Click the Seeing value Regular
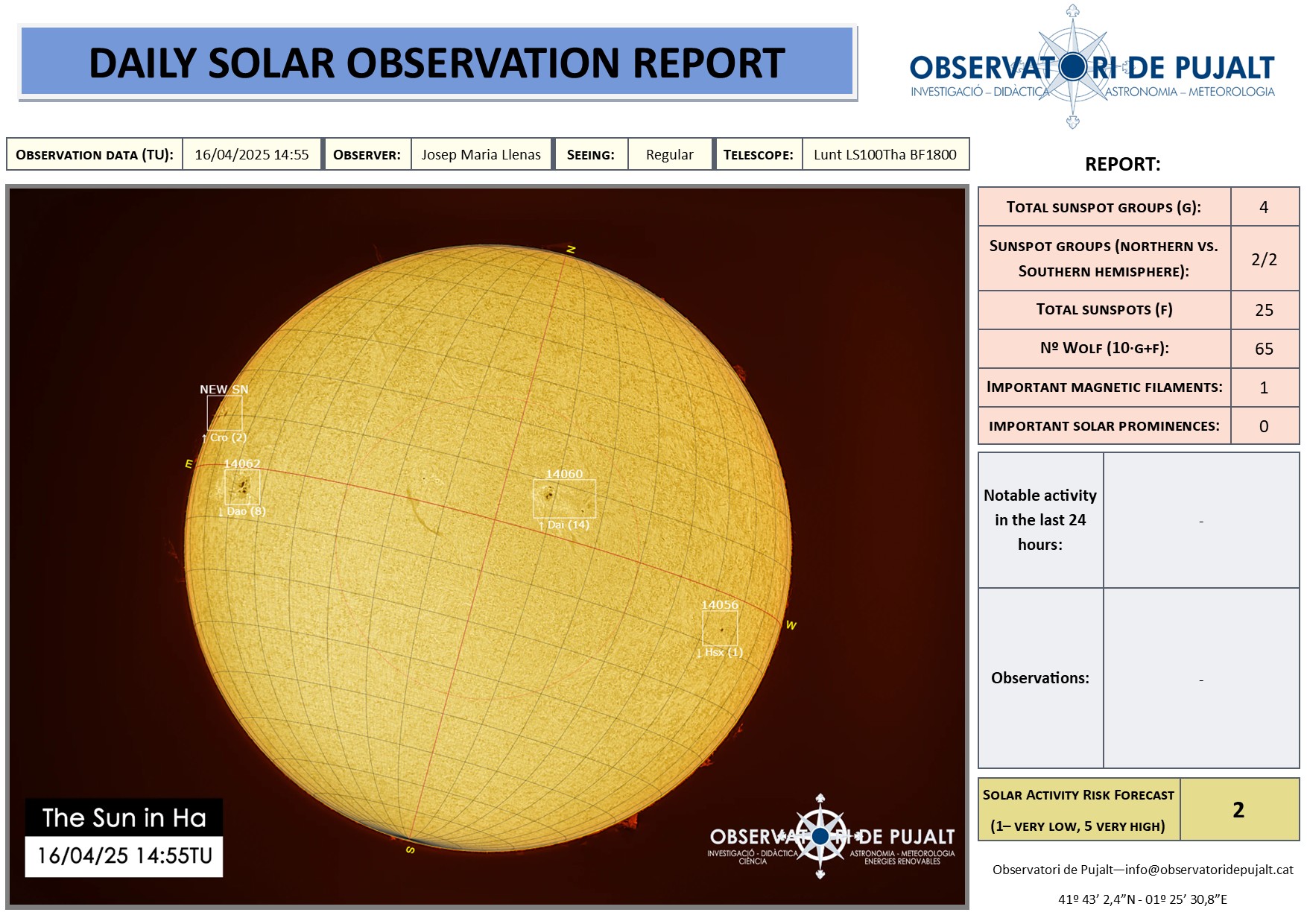Viewport: 1307px width, 924px height. tap(670, 154)
